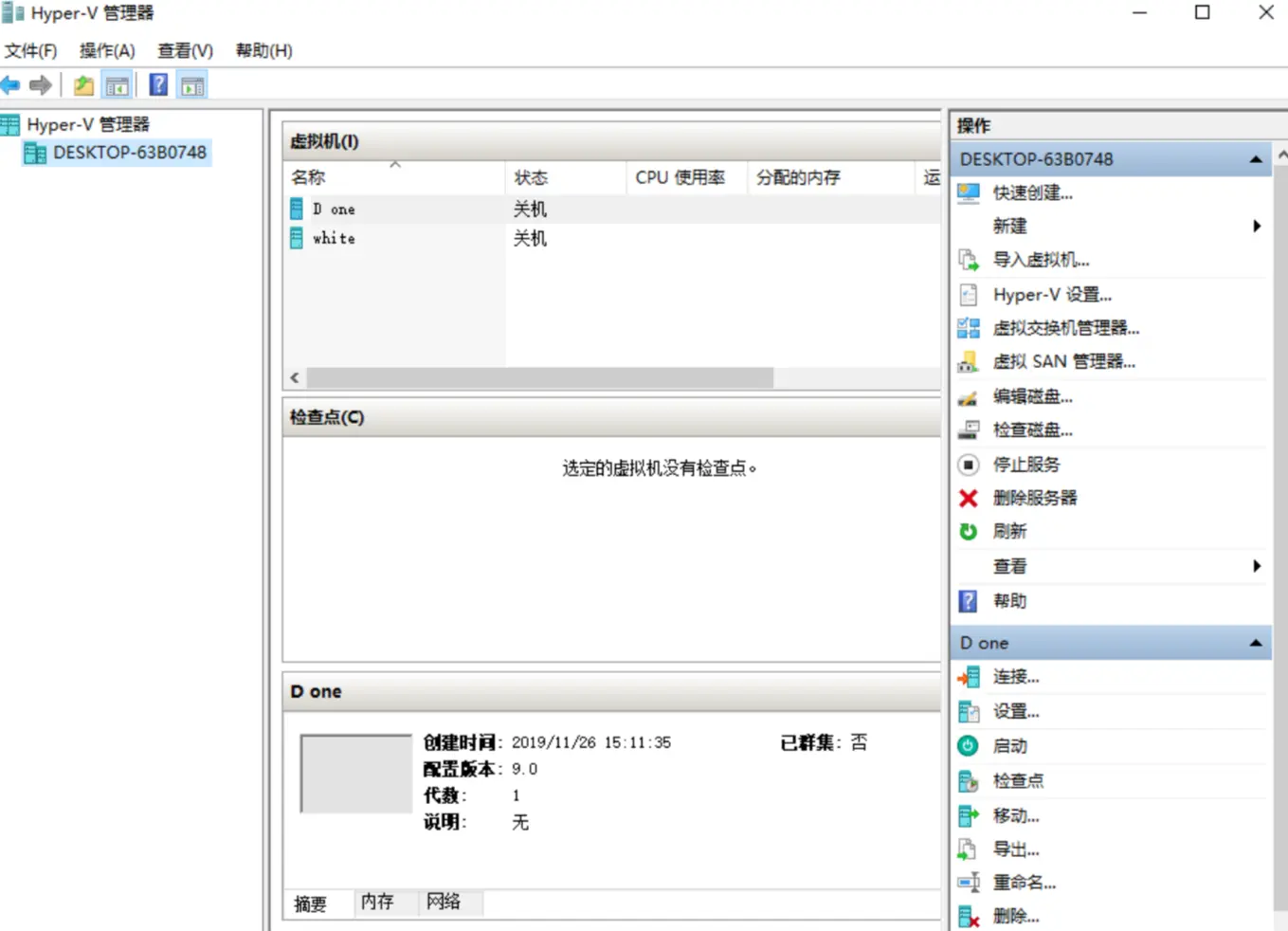This screenshot has width=1288, height=931.
Task: Open the Help (帮助) menu in menu bar
Action: click(263, 51)
